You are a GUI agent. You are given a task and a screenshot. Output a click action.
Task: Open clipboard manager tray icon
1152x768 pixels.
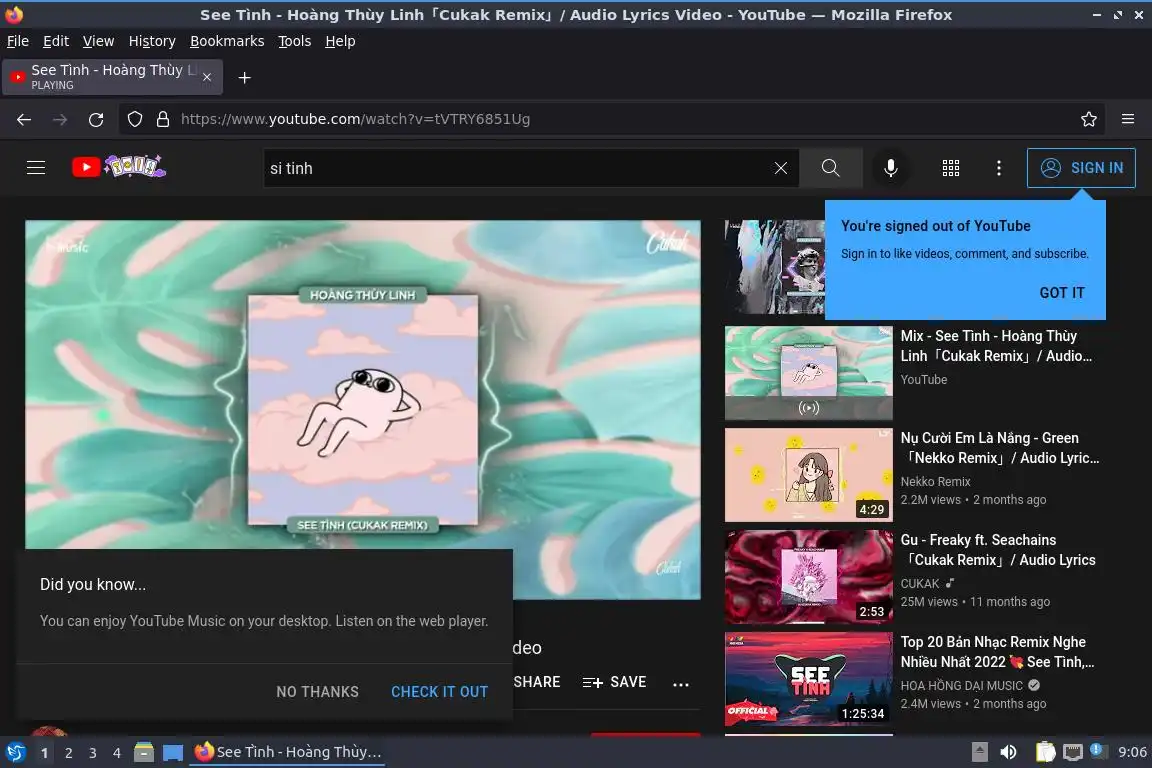point(1045,753)
